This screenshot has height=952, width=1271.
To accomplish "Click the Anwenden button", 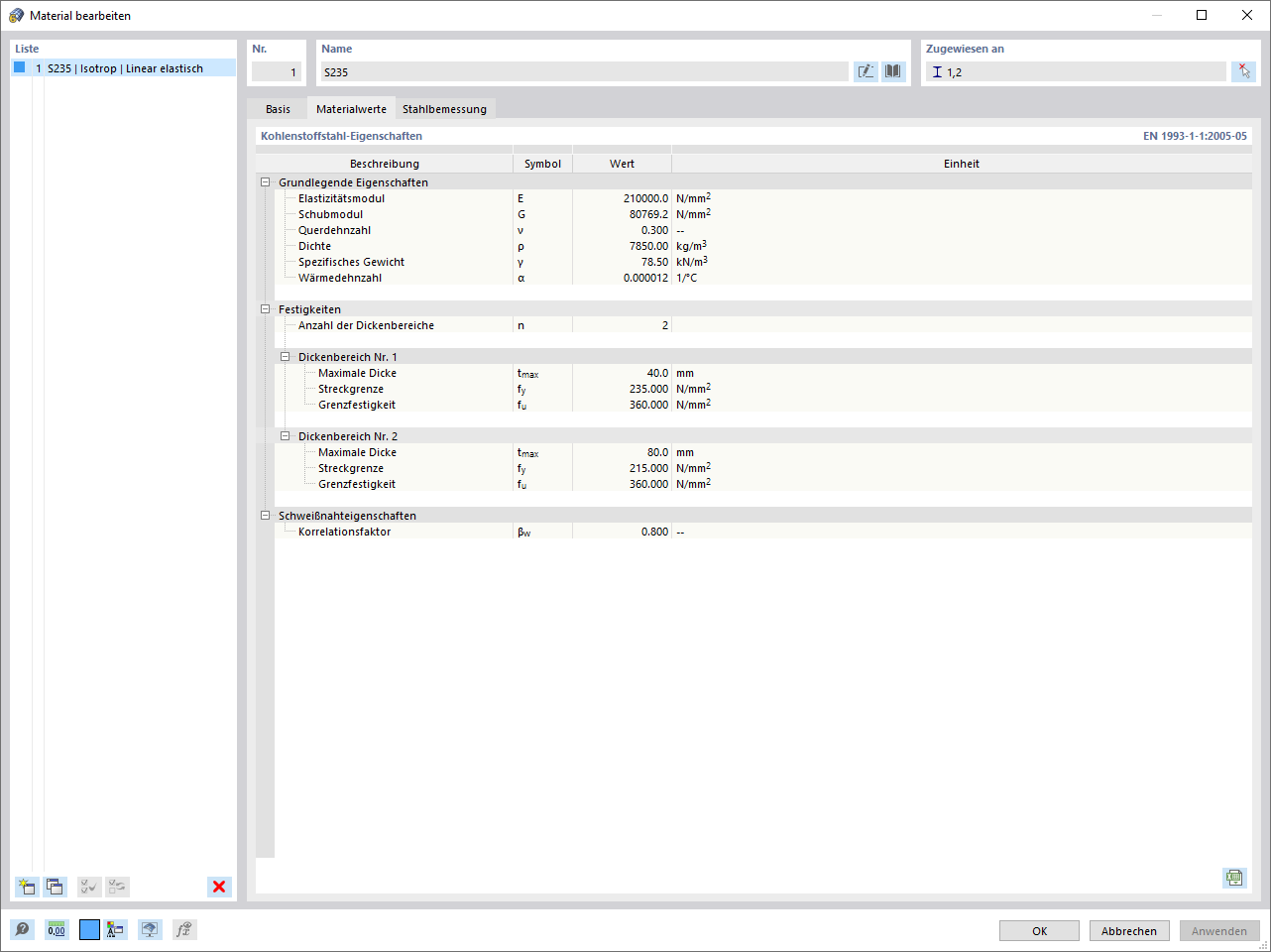I will (x=1219, y=931).
